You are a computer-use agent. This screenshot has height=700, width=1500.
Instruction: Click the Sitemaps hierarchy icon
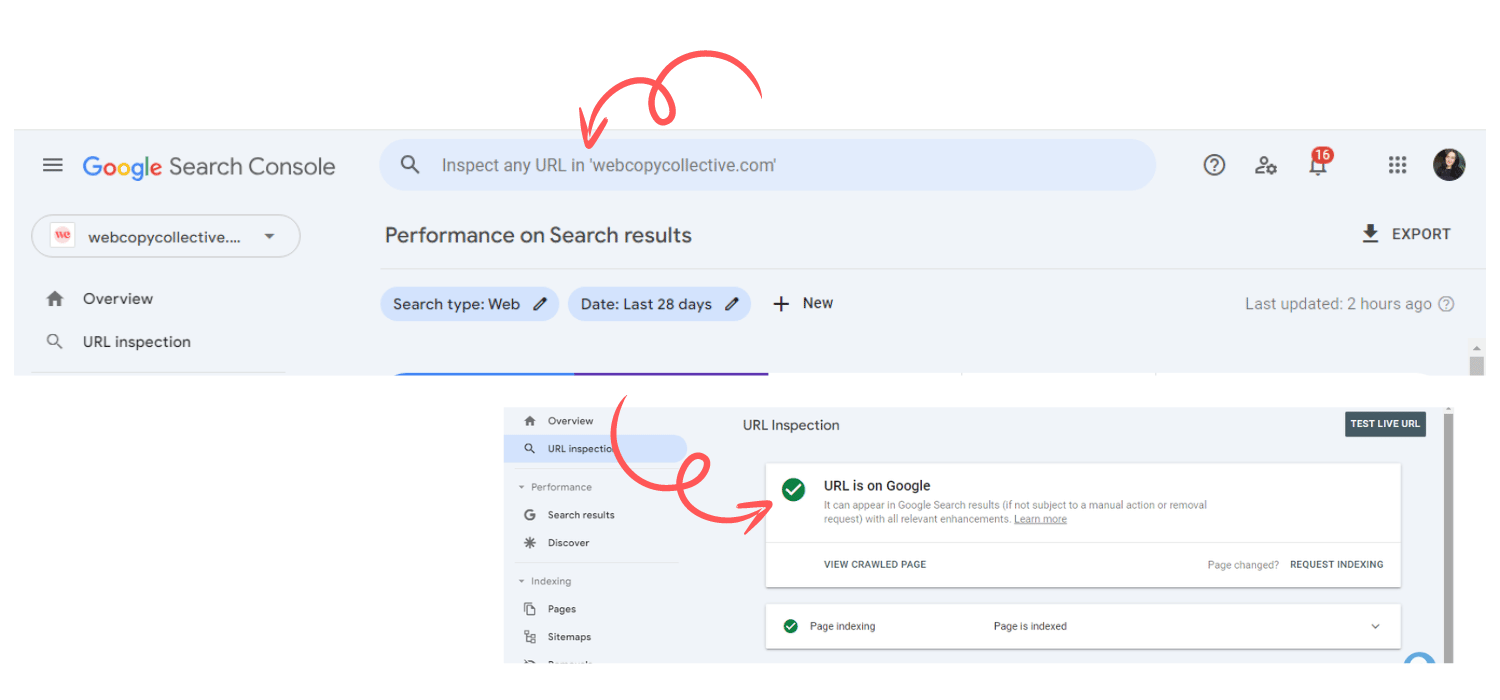[x=530, y=637]
